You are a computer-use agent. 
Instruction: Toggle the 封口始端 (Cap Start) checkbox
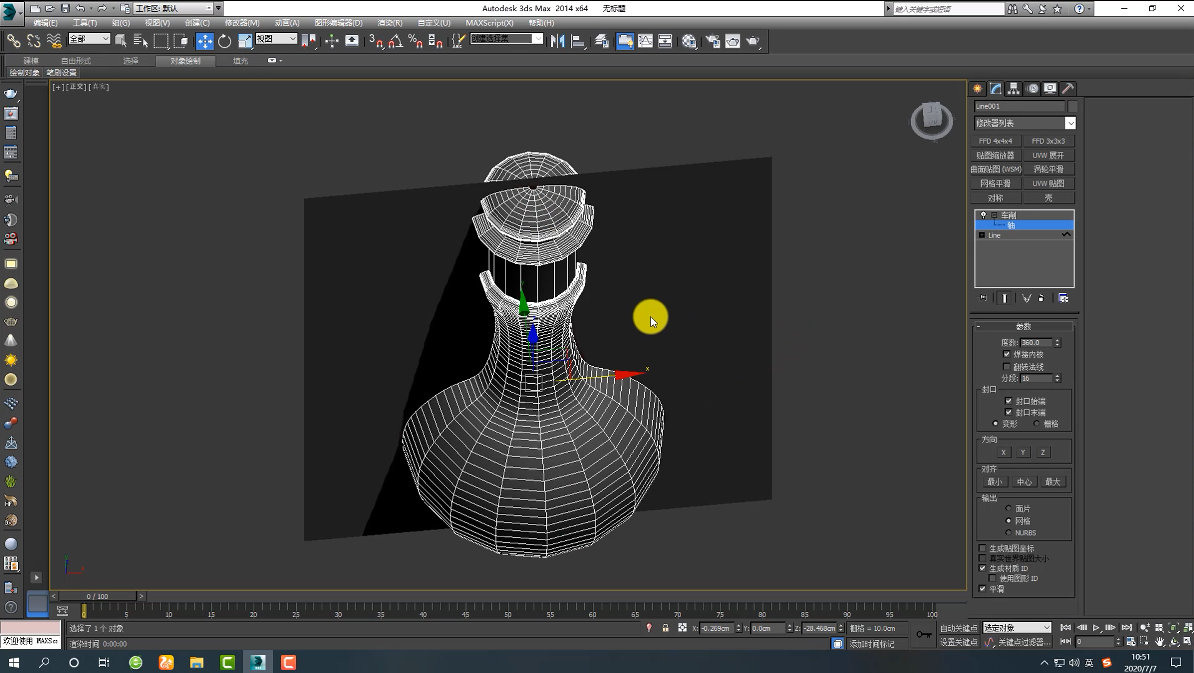pyautogui.click(x=1009, y=401)
